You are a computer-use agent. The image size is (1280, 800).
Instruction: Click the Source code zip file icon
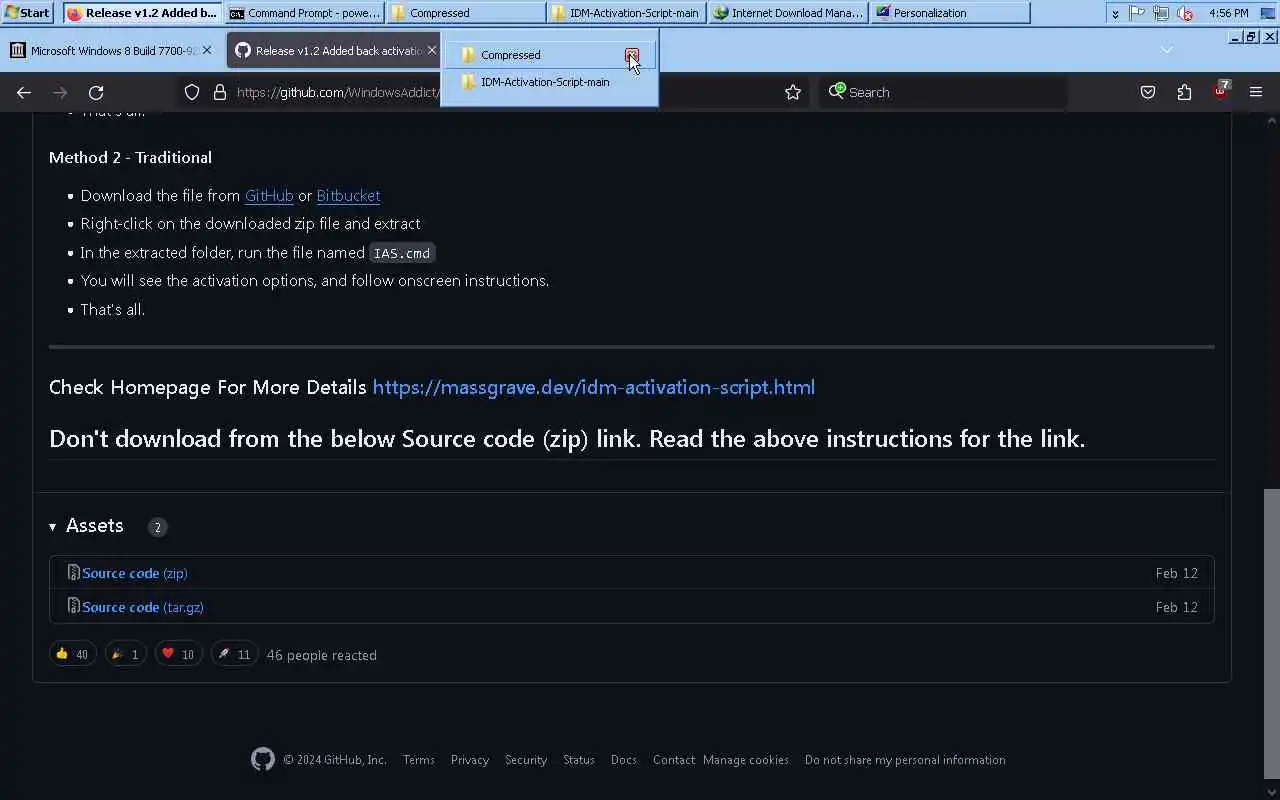tap(73, 573)
